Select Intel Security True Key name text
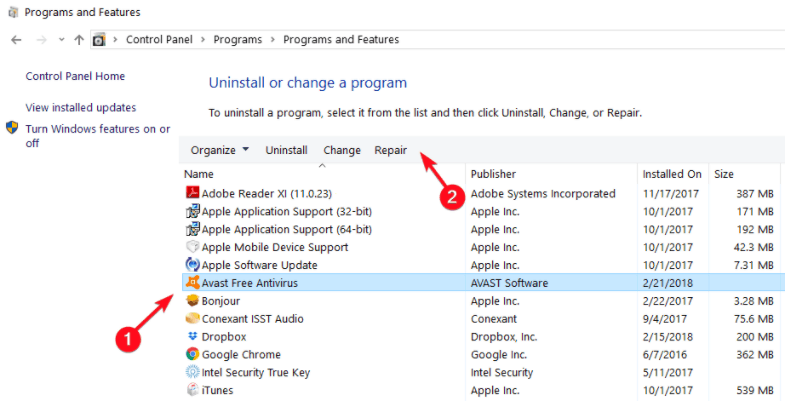This screenshot has height=420, width=791. coord(256,373)
